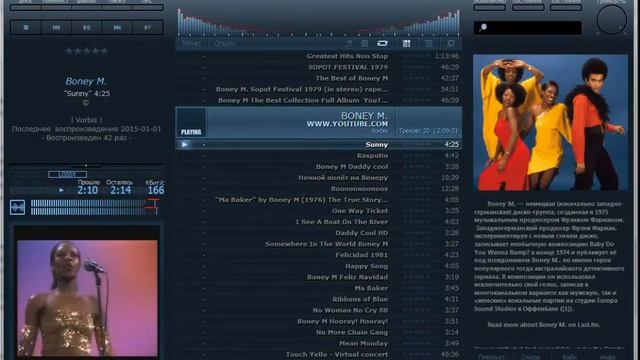The height and width of the screenshot is (360, 640).
Task: Select 'Felicidad 1981' track
Action: click(319, 255)
